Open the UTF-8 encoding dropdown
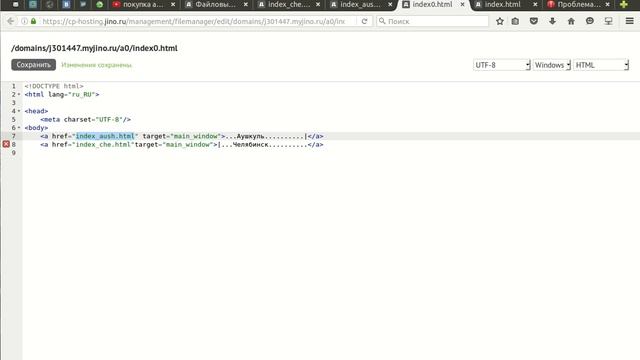Image resolution: width=640 pixels, height=360 pixels. (x=502, y=65)
